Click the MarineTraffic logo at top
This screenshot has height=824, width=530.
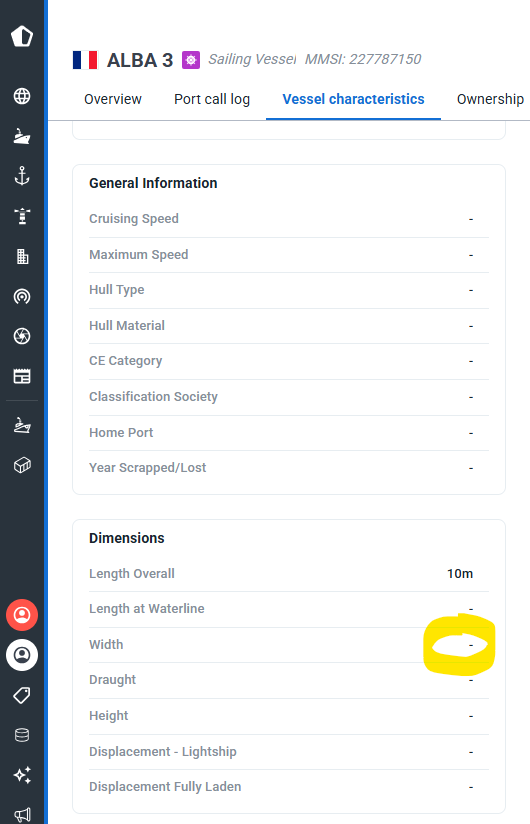(x=22, y=36)
